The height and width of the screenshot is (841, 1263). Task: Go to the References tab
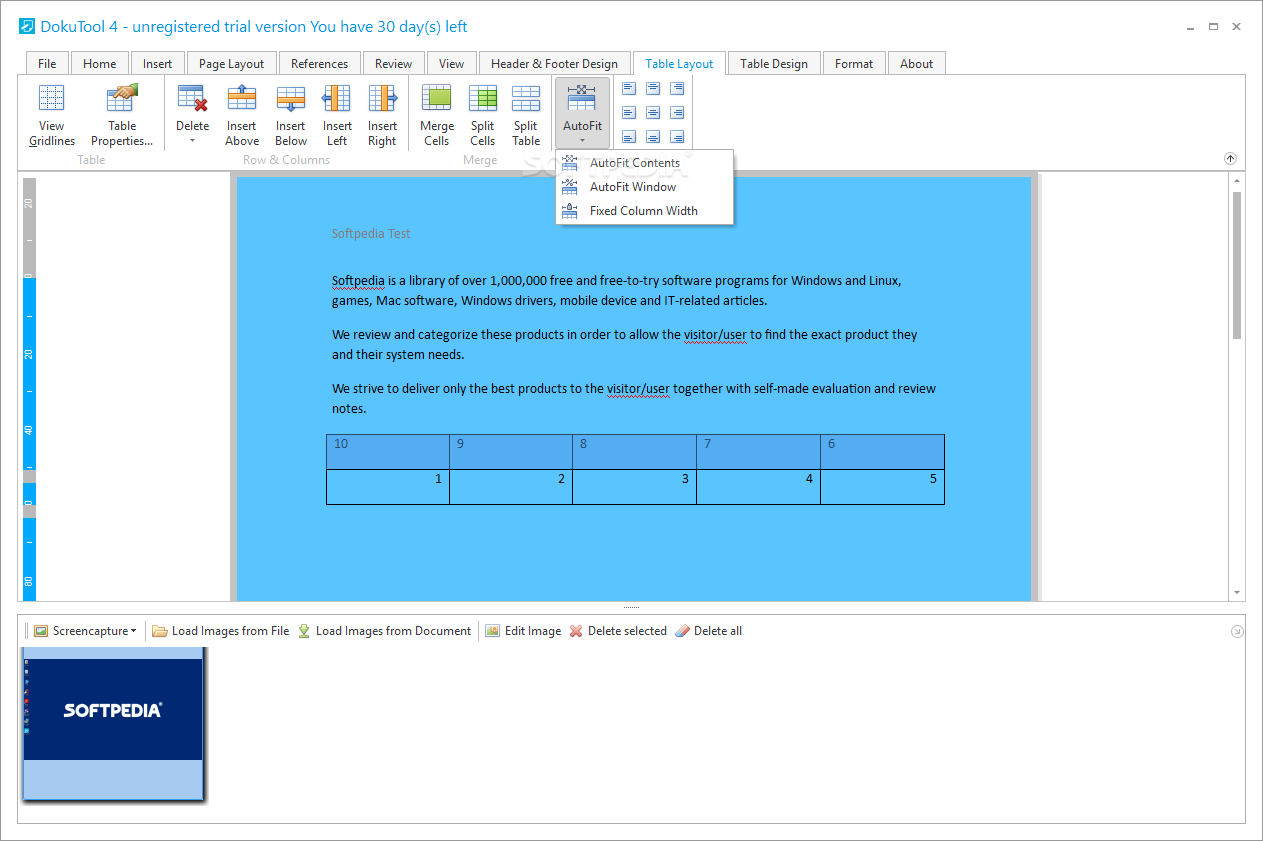(319, 63)
